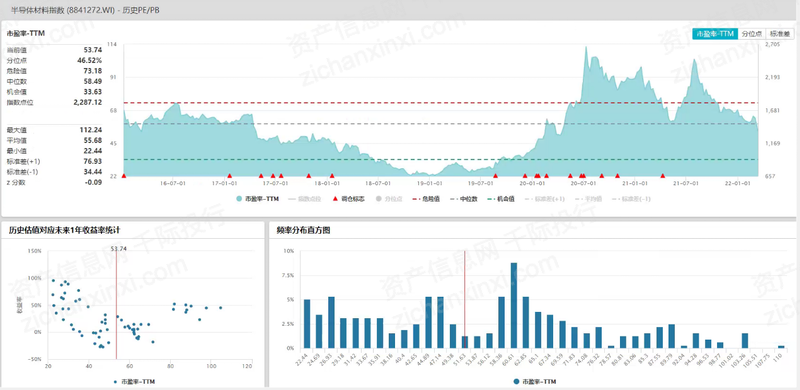Toggle the 机会值 green legend entry

click(x=502, y=199)
